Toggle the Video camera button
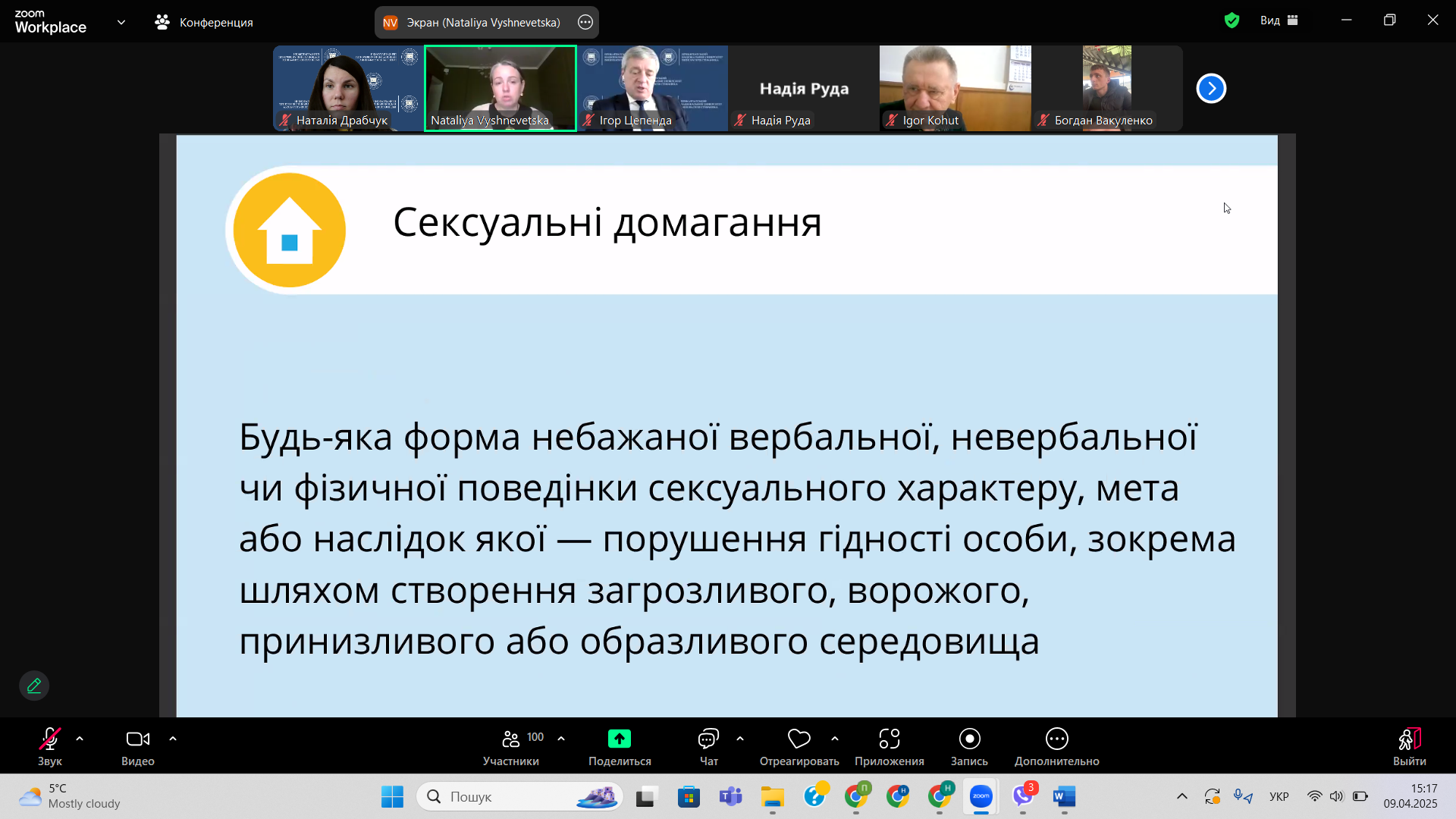Image resolution: width=1456 pixels, height=819 pixels. [137, 739]
